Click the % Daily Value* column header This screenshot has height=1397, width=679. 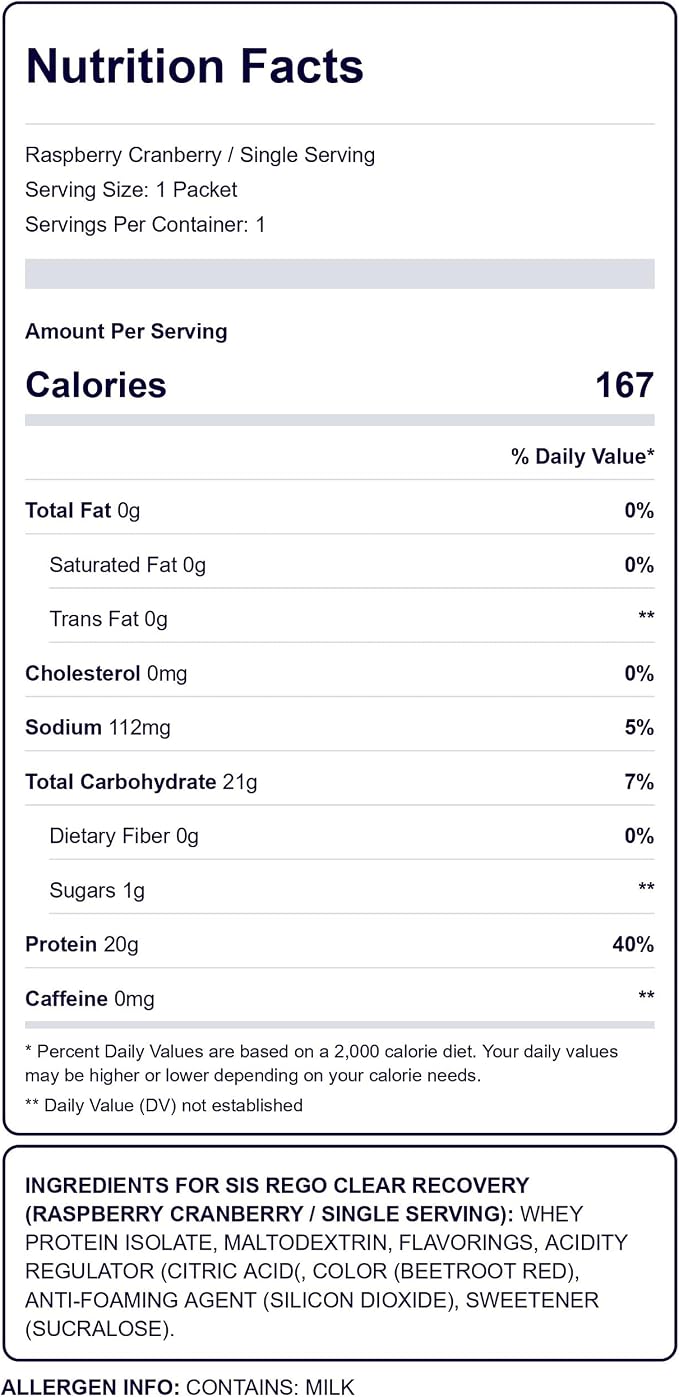pos(583,457)
